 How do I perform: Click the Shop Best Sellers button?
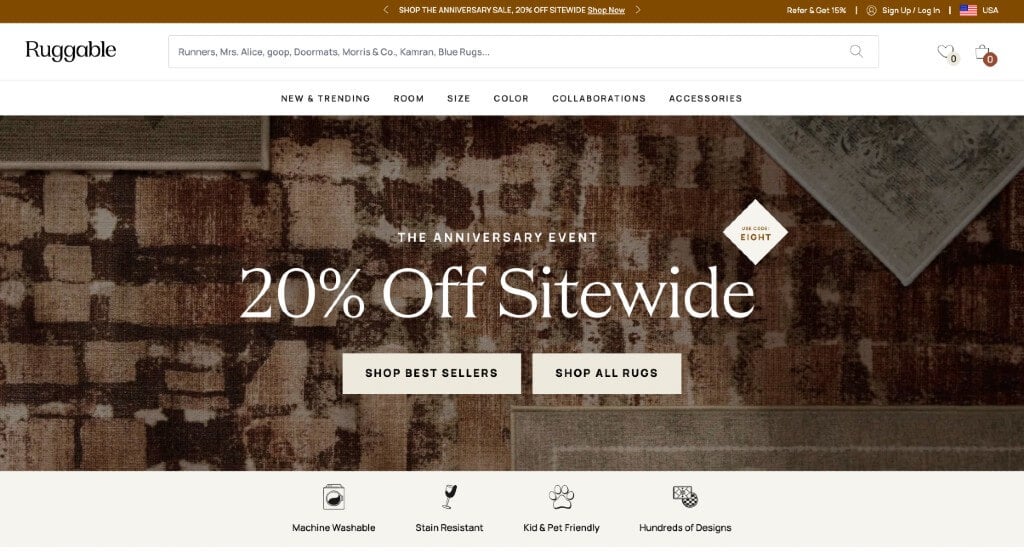pos(432,374)
